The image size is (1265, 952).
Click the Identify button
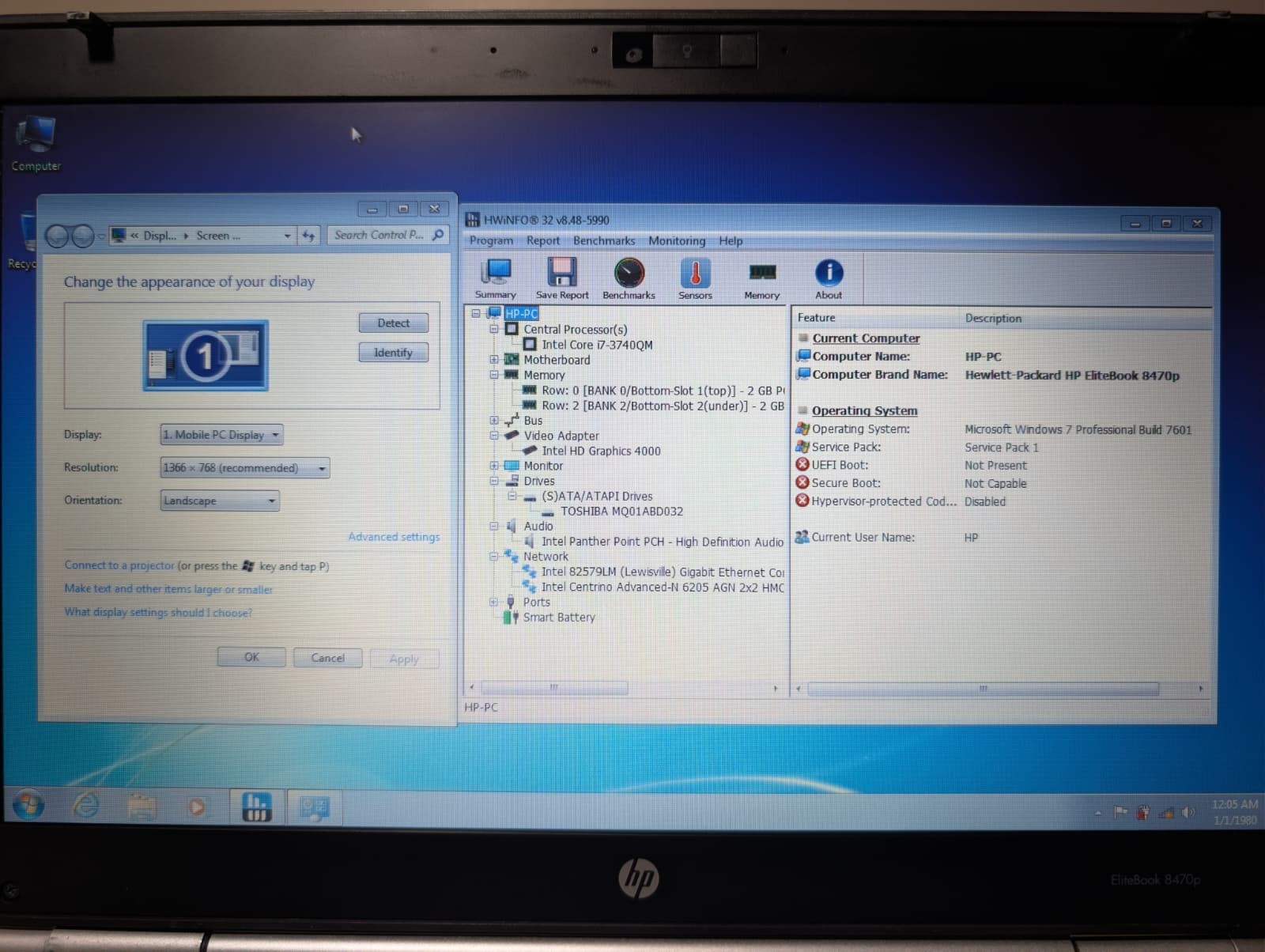394,353
